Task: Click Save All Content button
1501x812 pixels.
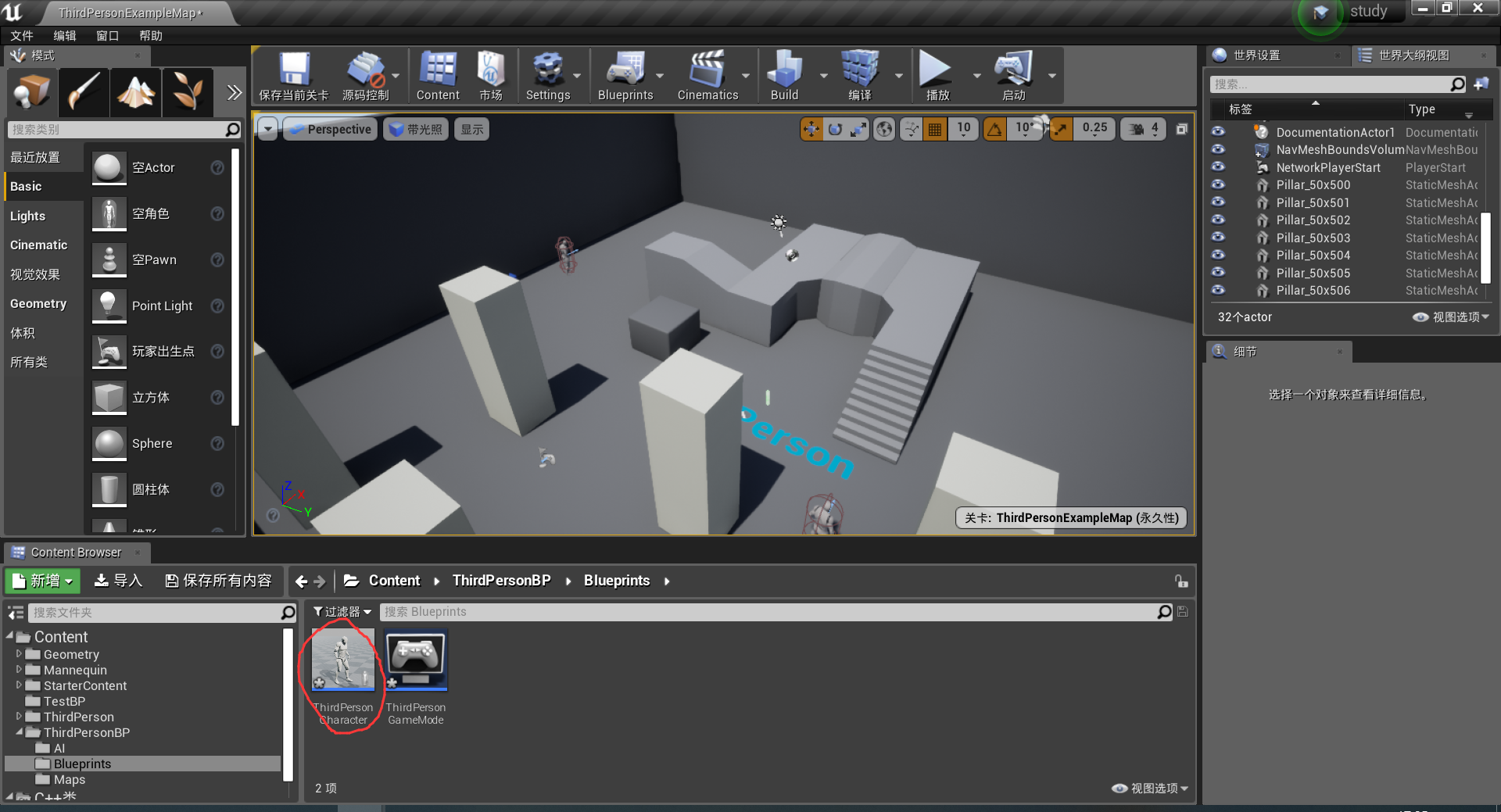Action: tap(218, 581)
